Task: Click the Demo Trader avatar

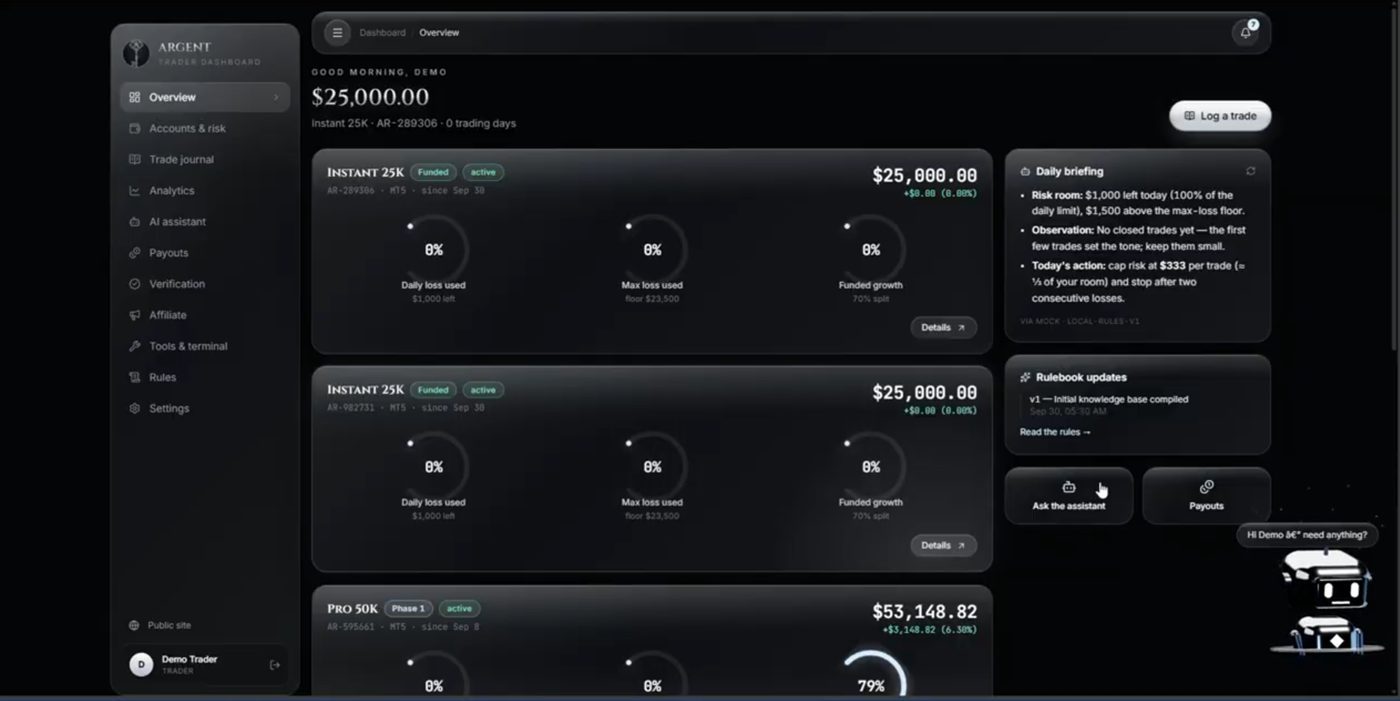Action: coord(141,664)
